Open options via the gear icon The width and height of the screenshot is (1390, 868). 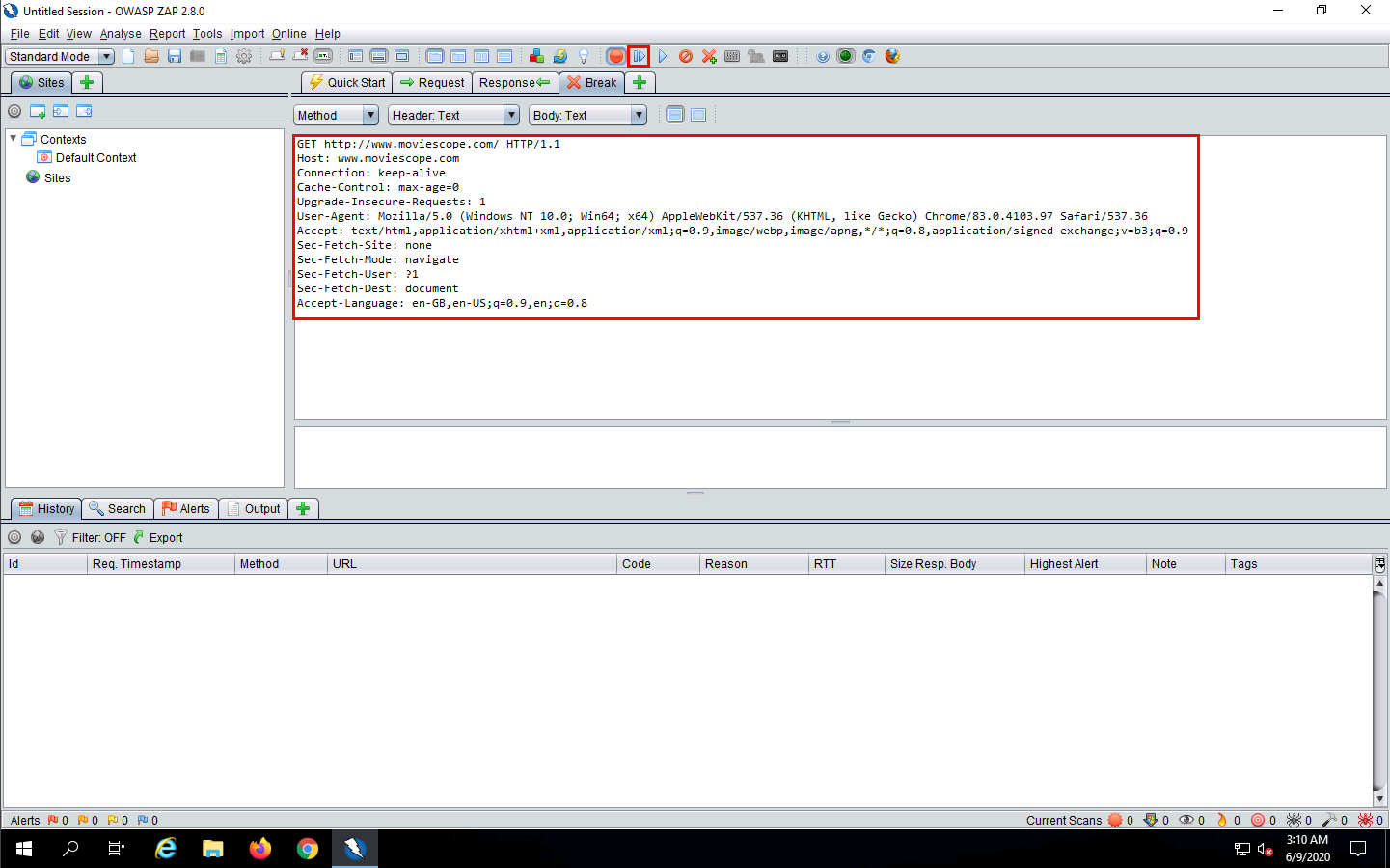244,56
